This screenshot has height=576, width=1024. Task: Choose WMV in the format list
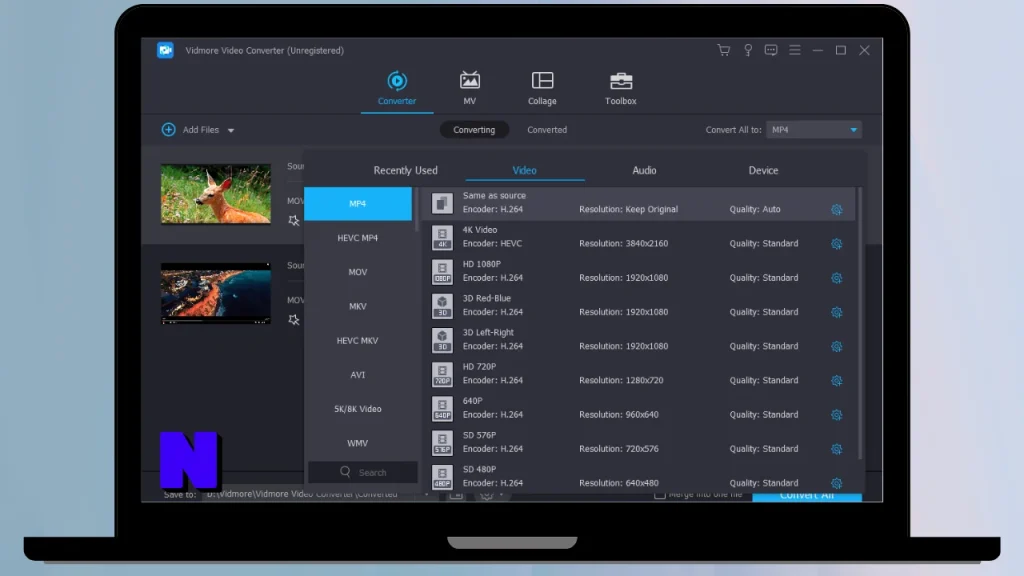tap(358, 443)
